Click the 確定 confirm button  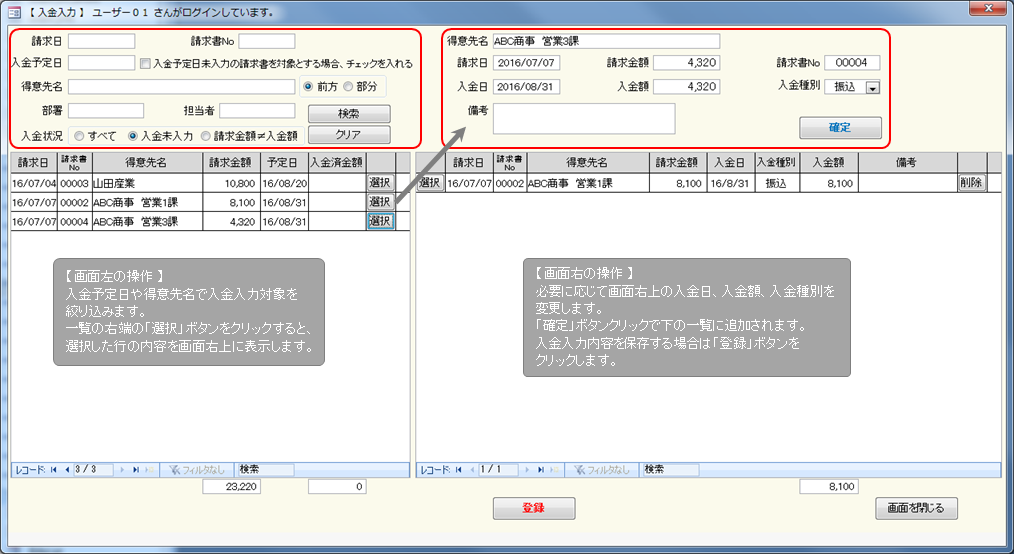tap(840, 128)
